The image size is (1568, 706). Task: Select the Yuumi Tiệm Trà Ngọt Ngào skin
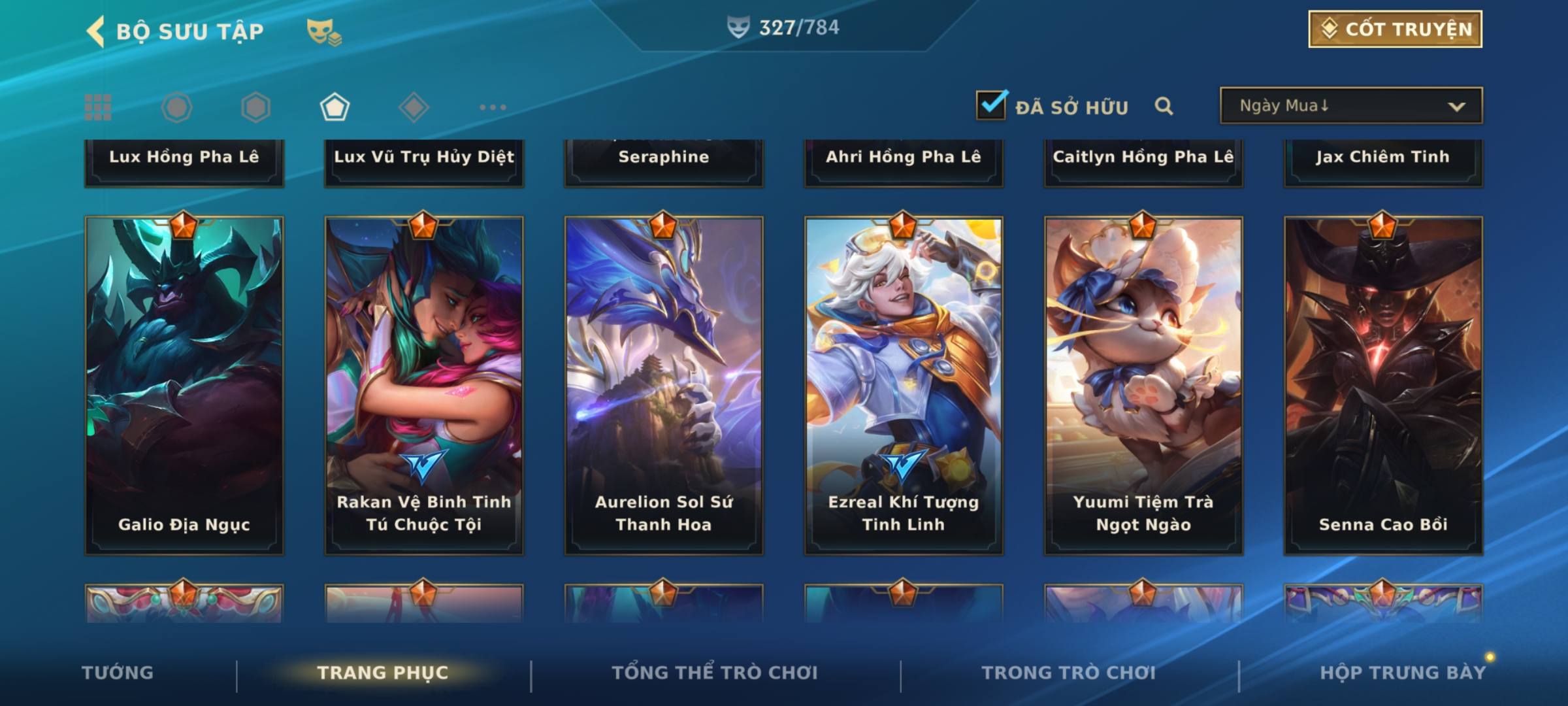(x=1143, y=386)
